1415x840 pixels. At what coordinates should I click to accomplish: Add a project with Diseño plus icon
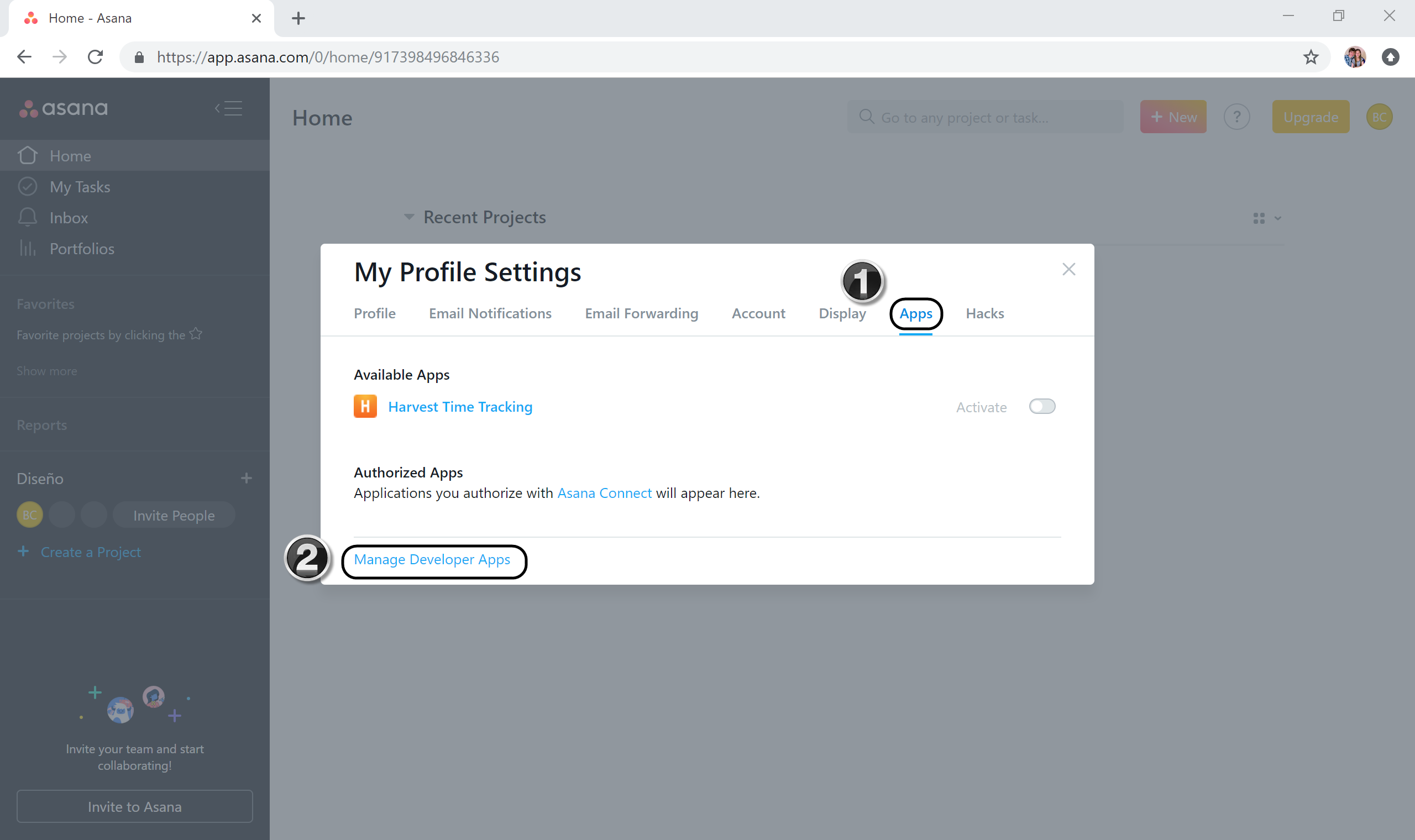246,478
